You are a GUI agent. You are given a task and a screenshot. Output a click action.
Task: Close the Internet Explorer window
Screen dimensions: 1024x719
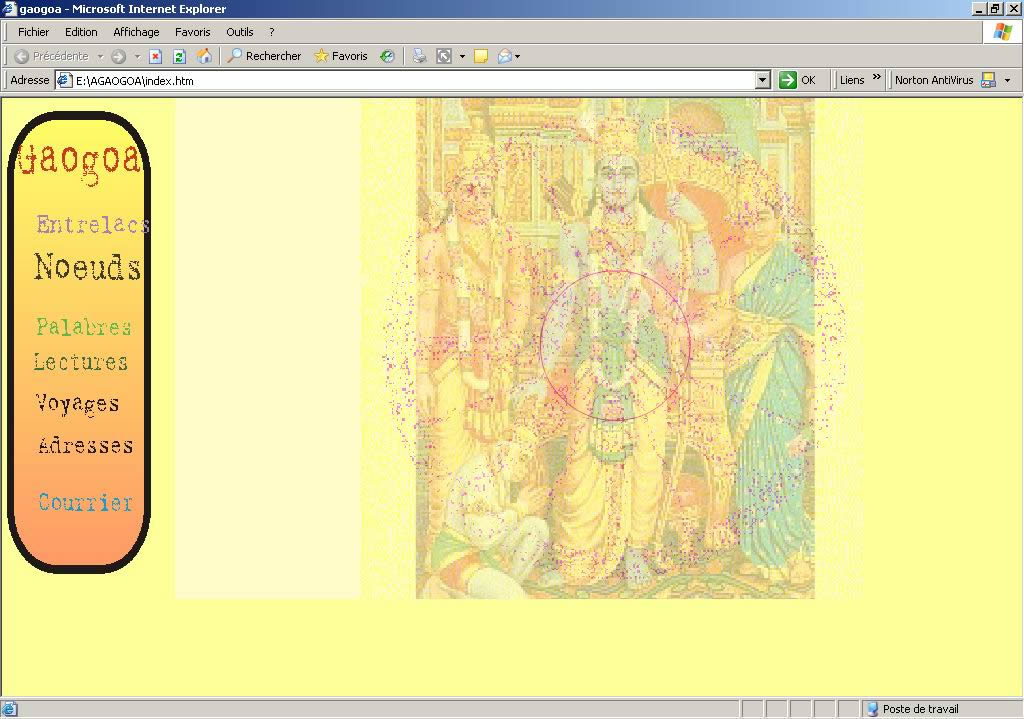coord(1012,8)
